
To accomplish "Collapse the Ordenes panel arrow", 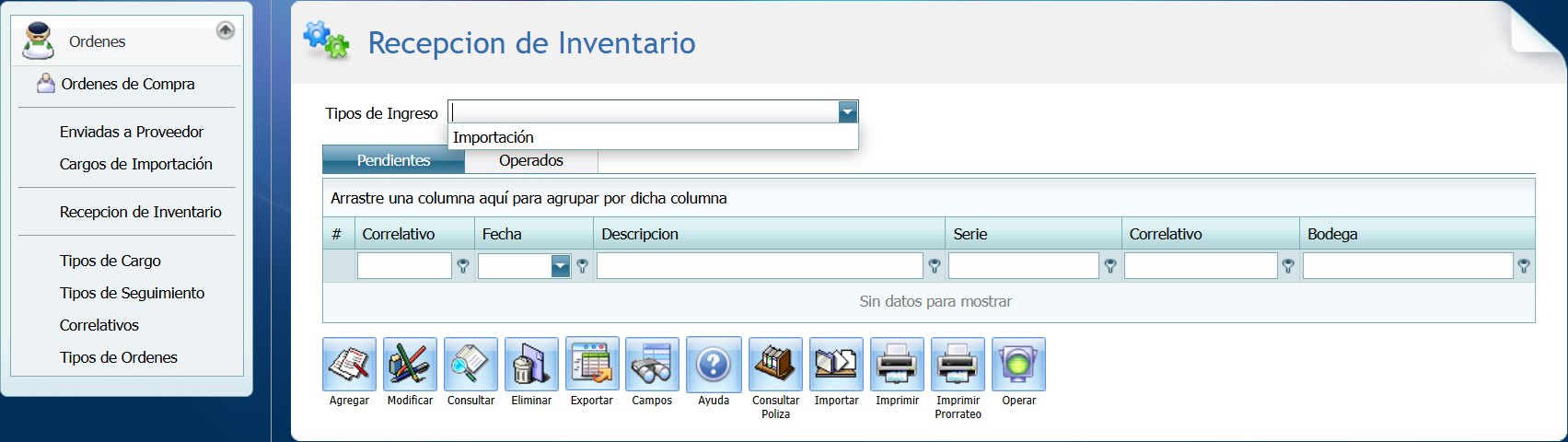I will (x=226, y=30).
